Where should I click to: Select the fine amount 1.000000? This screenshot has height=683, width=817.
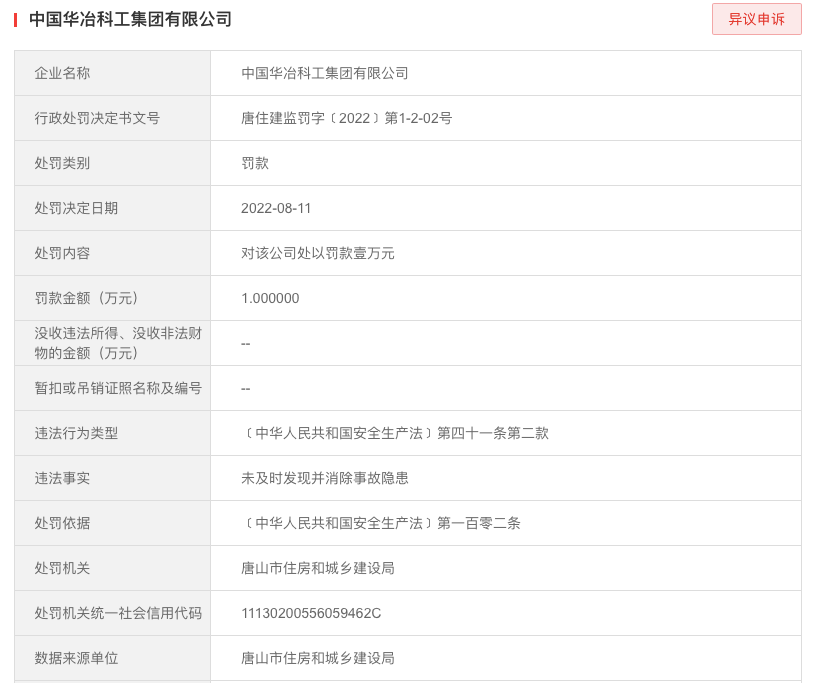(270, 298)
